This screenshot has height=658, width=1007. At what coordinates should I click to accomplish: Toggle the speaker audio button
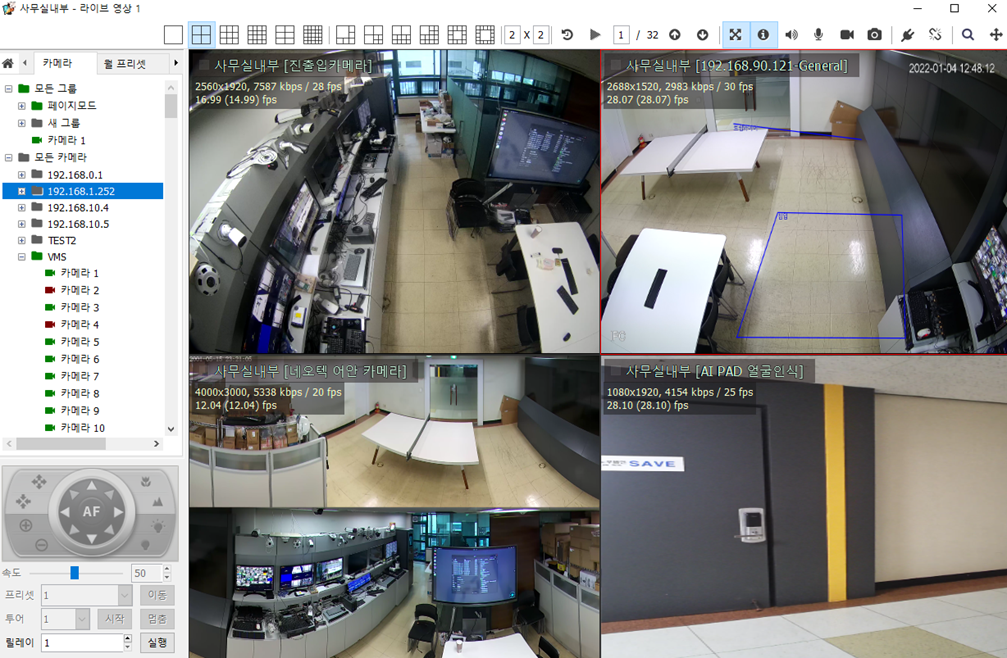791,35
